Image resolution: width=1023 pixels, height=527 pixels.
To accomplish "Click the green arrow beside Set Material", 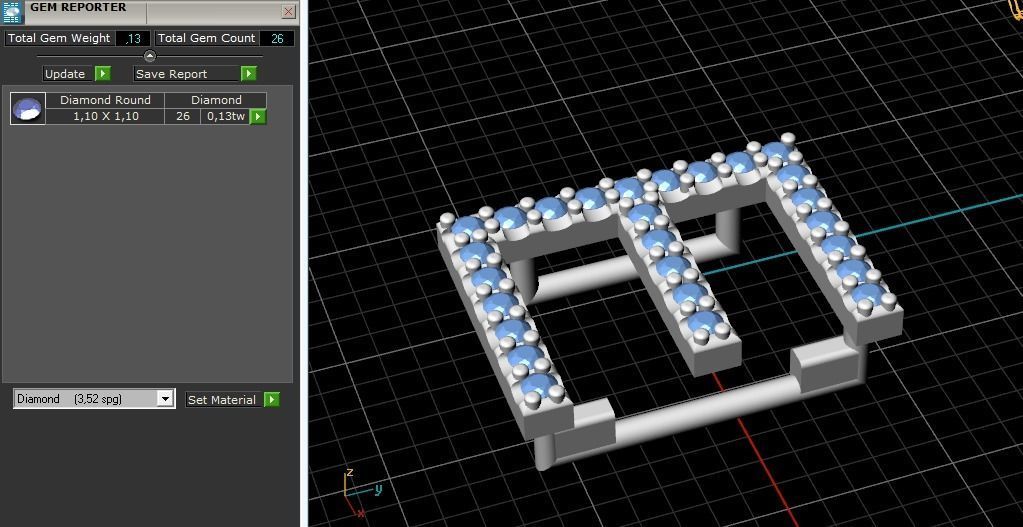I will click(272, 400).
